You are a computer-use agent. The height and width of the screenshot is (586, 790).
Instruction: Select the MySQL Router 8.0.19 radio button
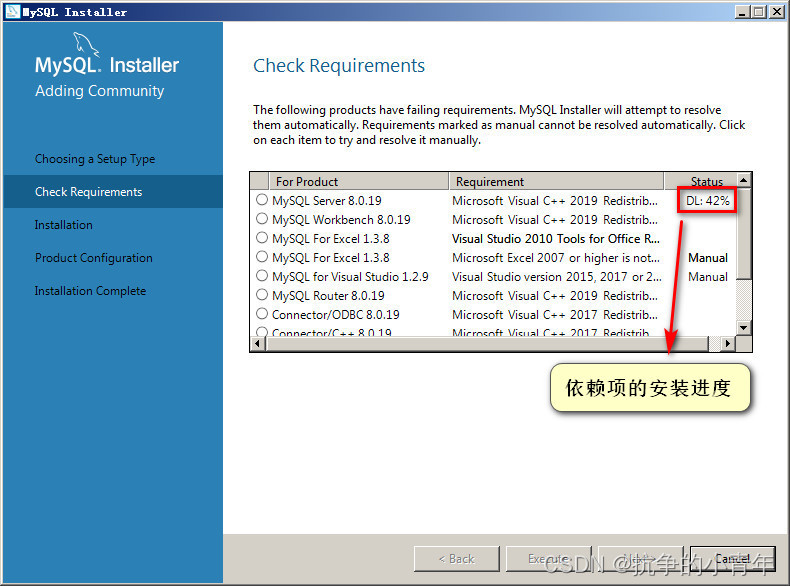click(x=261, y=294)
